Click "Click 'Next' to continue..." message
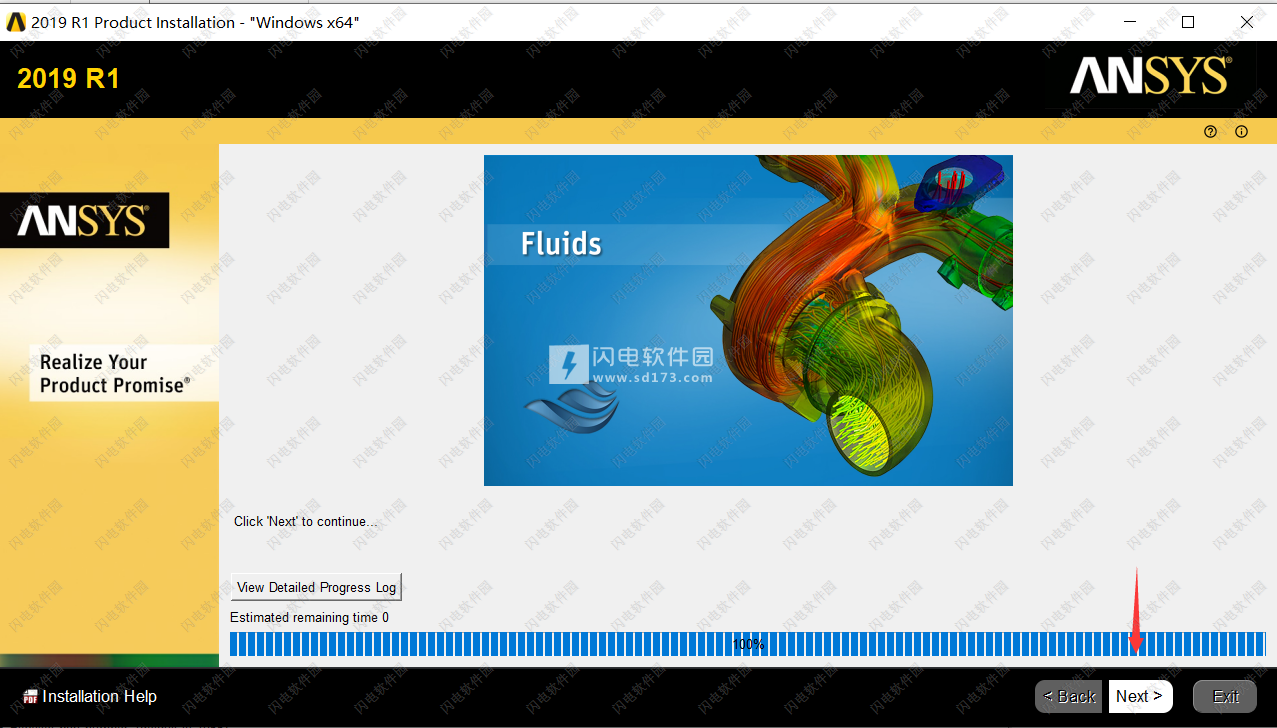Screen dimensions: 1277x728 (306, 521)
